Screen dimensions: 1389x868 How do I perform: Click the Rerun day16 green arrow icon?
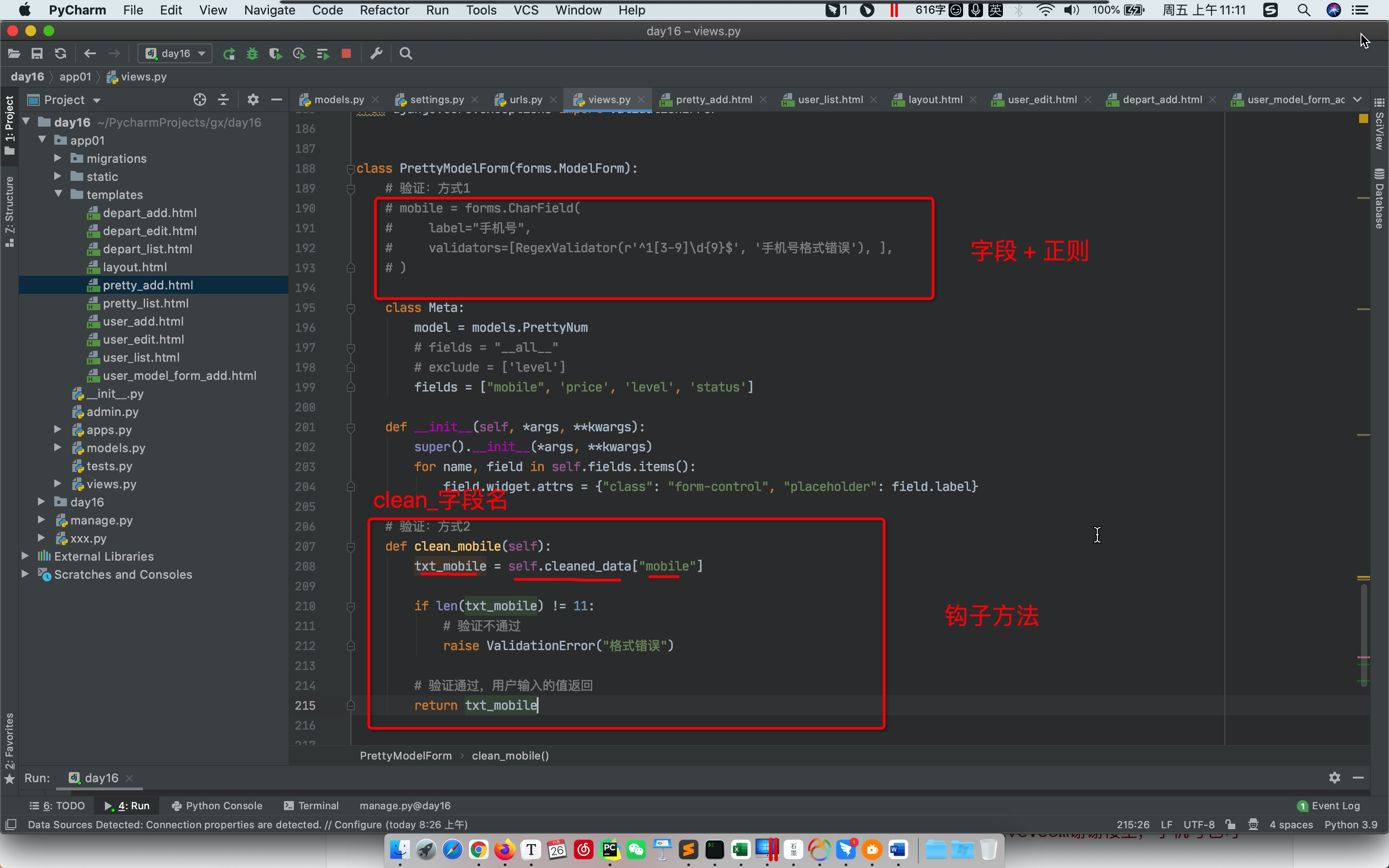tap(228, 53)
